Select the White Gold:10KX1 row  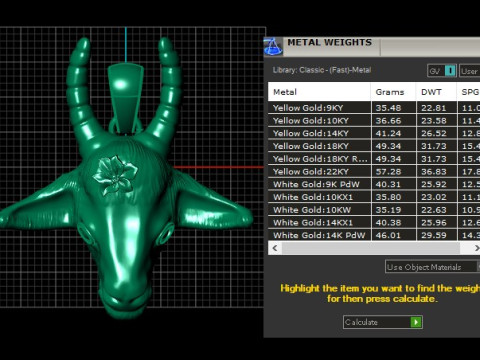coord(374,197)
